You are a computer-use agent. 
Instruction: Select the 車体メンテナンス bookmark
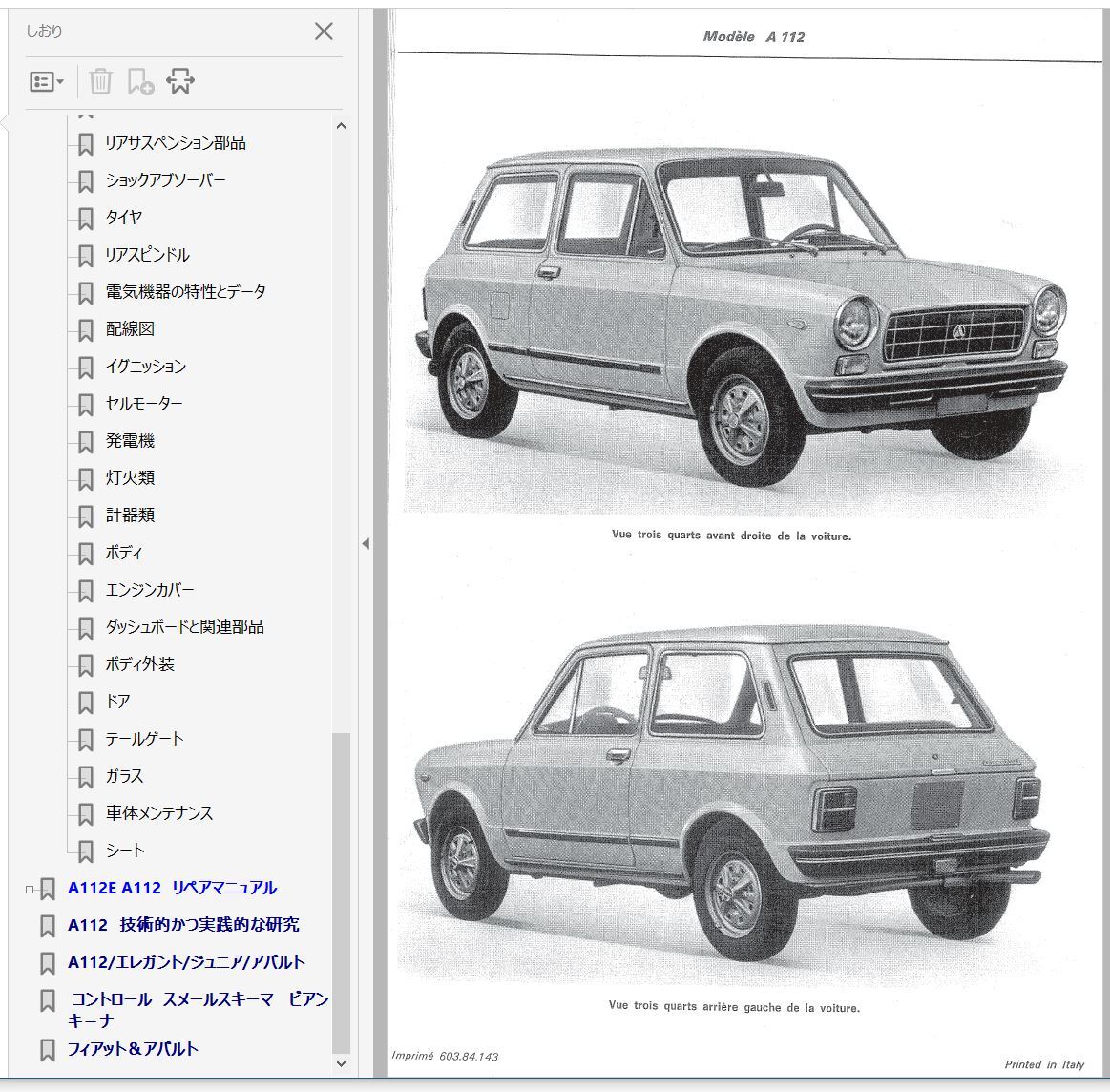(x=159, y=813)
